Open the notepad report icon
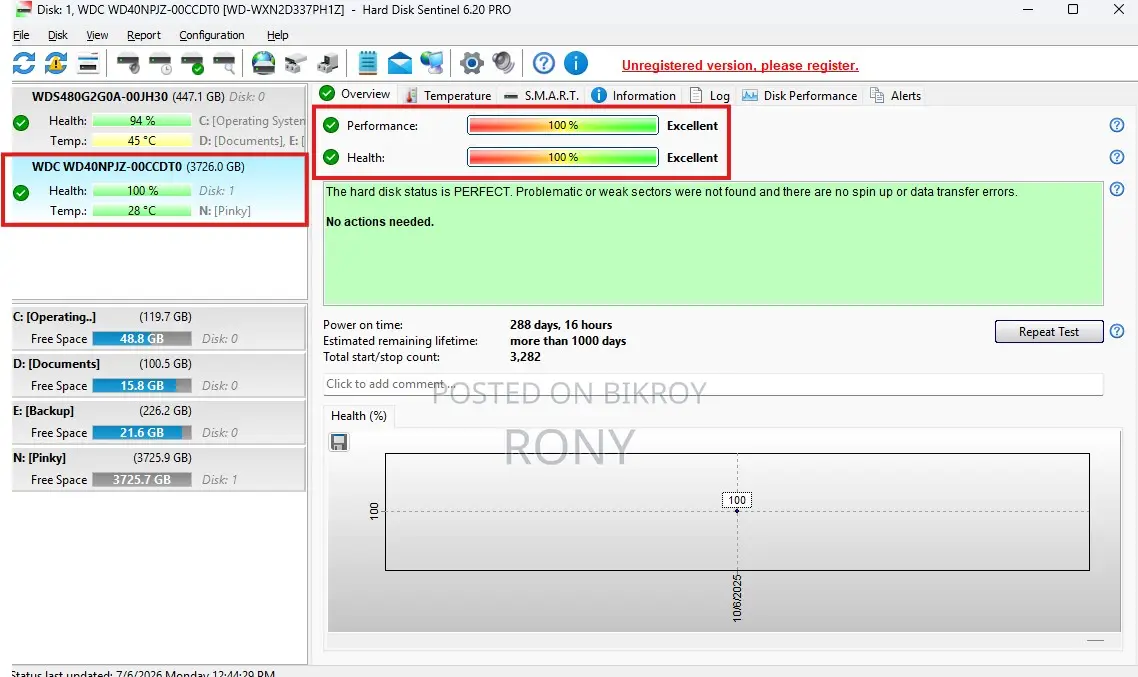 [368, 63]
